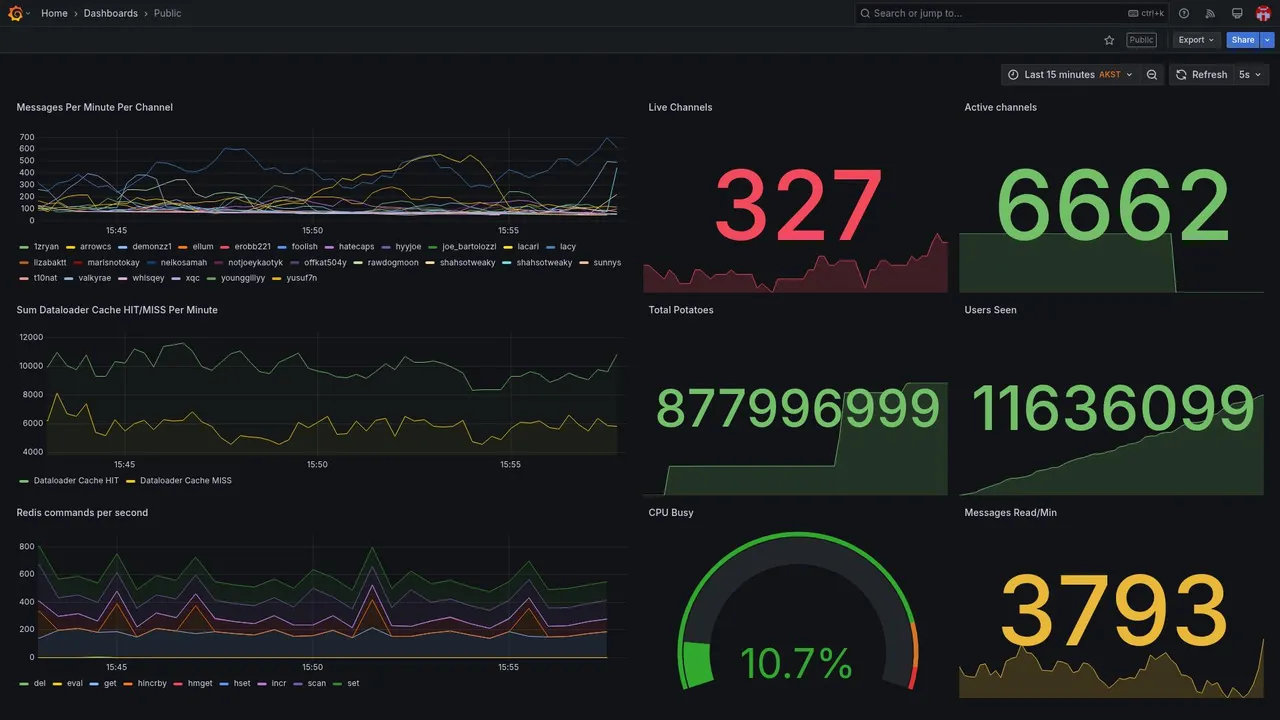Viewport: 1280px width, 720px height.
Task: Toggle the scan series in Redis legend
Action: tap(317, 684)
